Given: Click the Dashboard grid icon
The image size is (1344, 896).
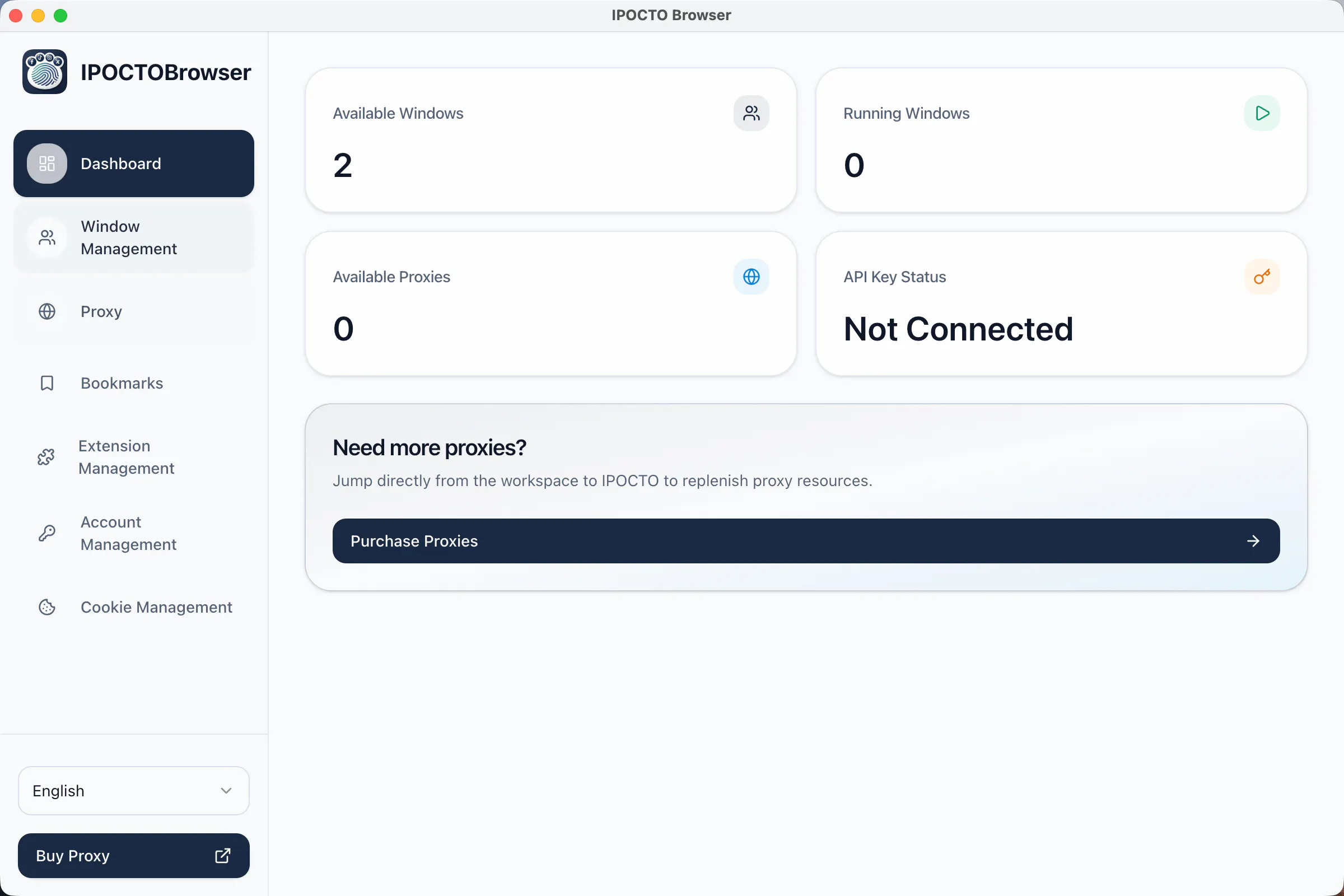Looking at the screenshot, I should coord(47,164).
